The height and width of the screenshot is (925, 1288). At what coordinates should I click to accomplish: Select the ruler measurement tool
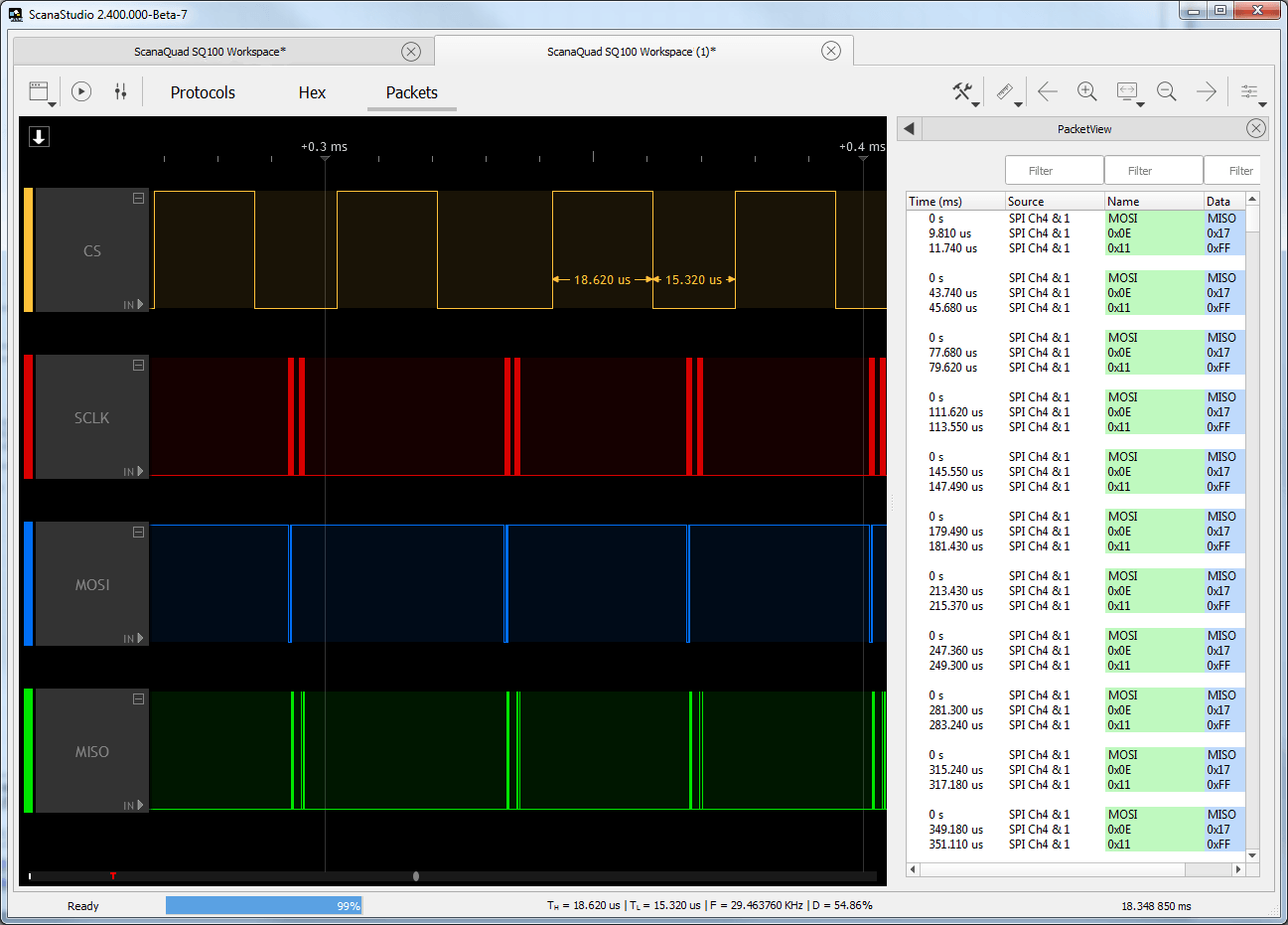[x=1005, y=91]
